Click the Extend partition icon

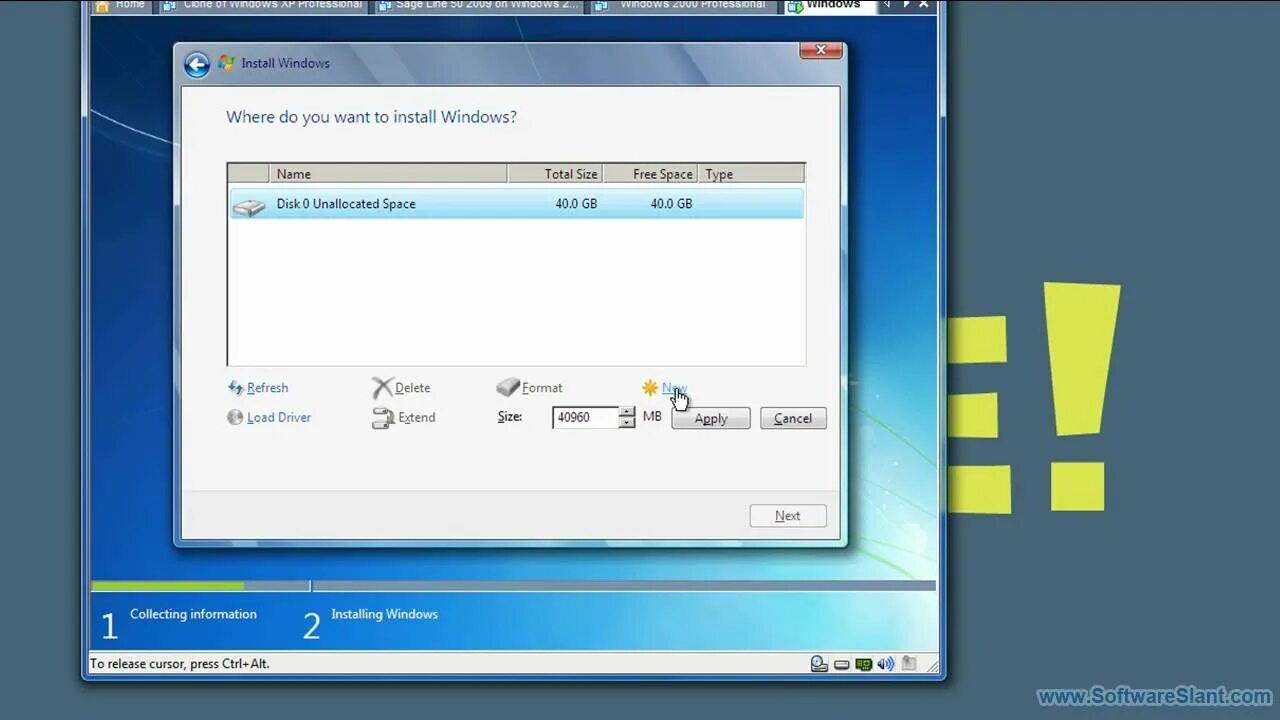(382, 418)
